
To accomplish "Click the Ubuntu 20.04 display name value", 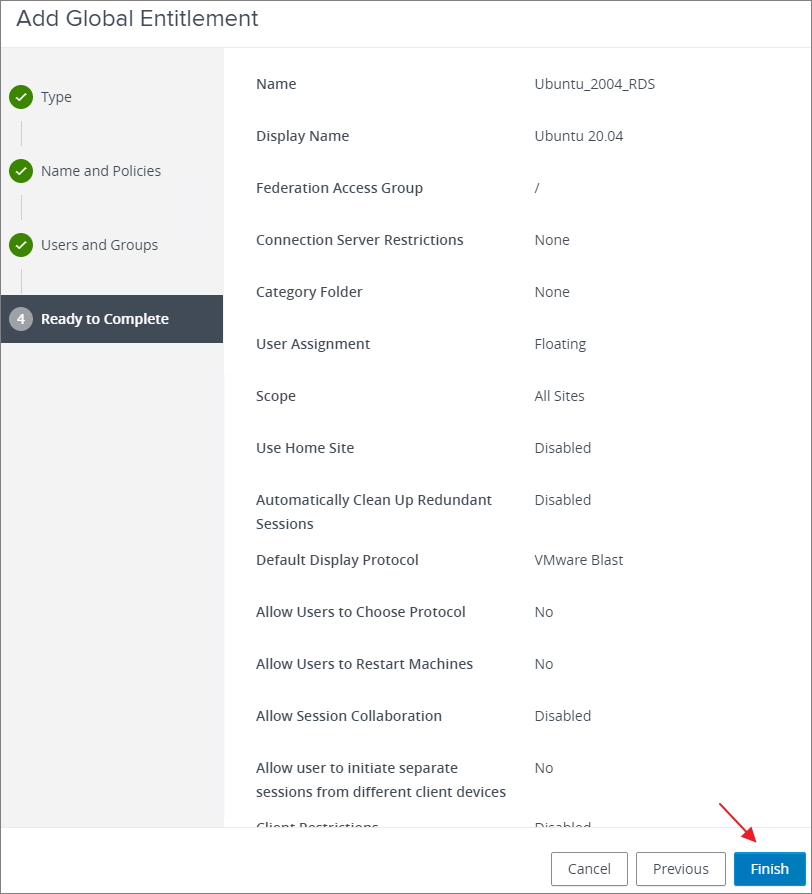I will point(578,136).
